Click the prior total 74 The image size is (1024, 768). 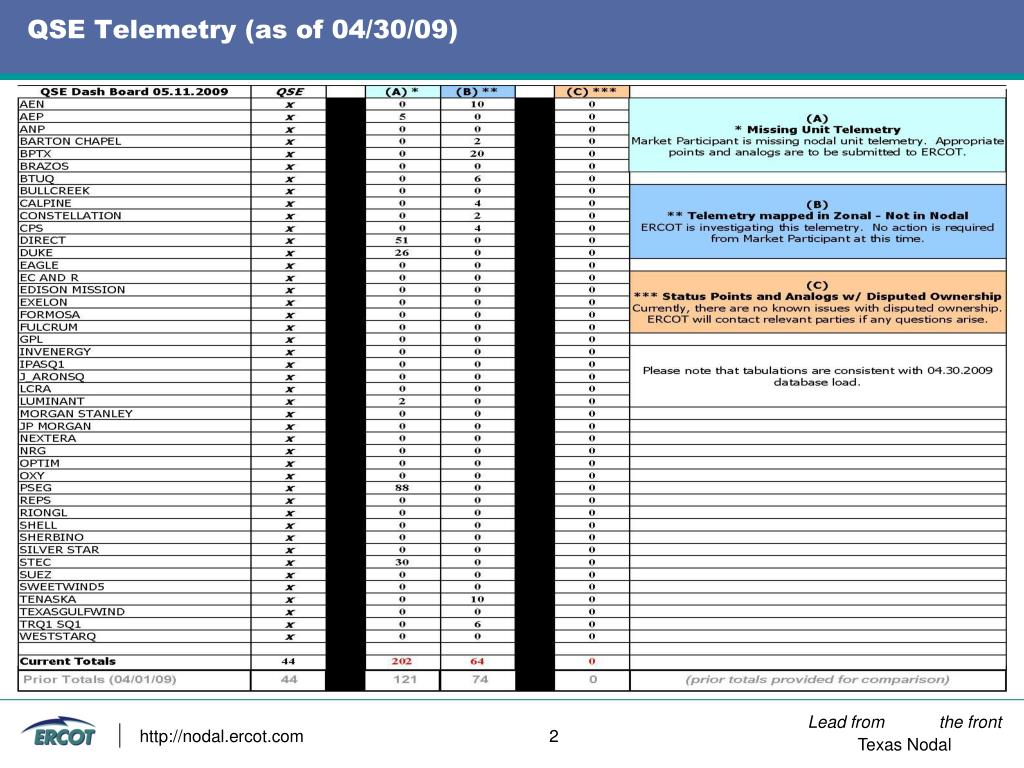tap(480, 680)
